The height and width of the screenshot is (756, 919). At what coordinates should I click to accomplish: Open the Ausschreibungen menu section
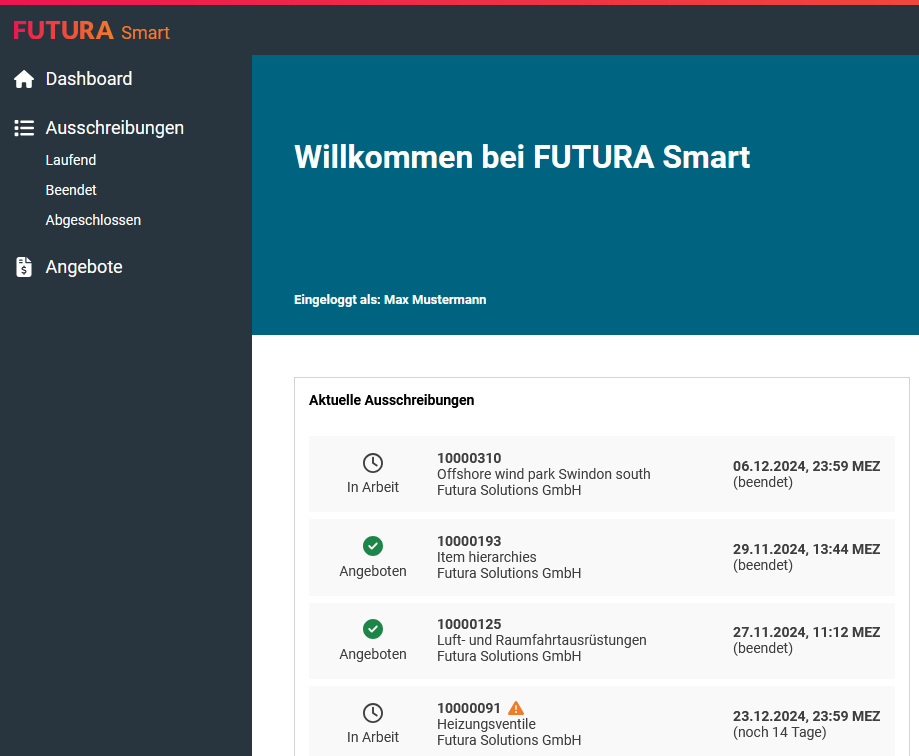click(x=114, y=128)
